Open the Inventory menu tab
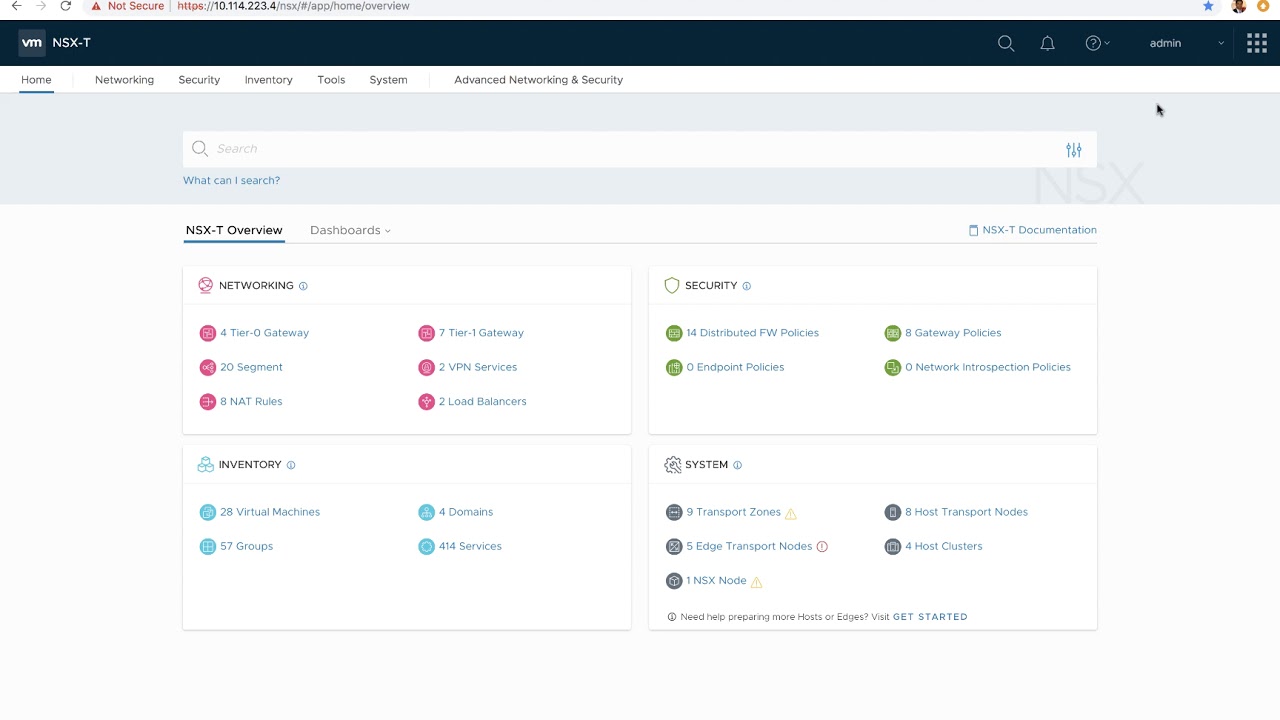 coord(268,80)
